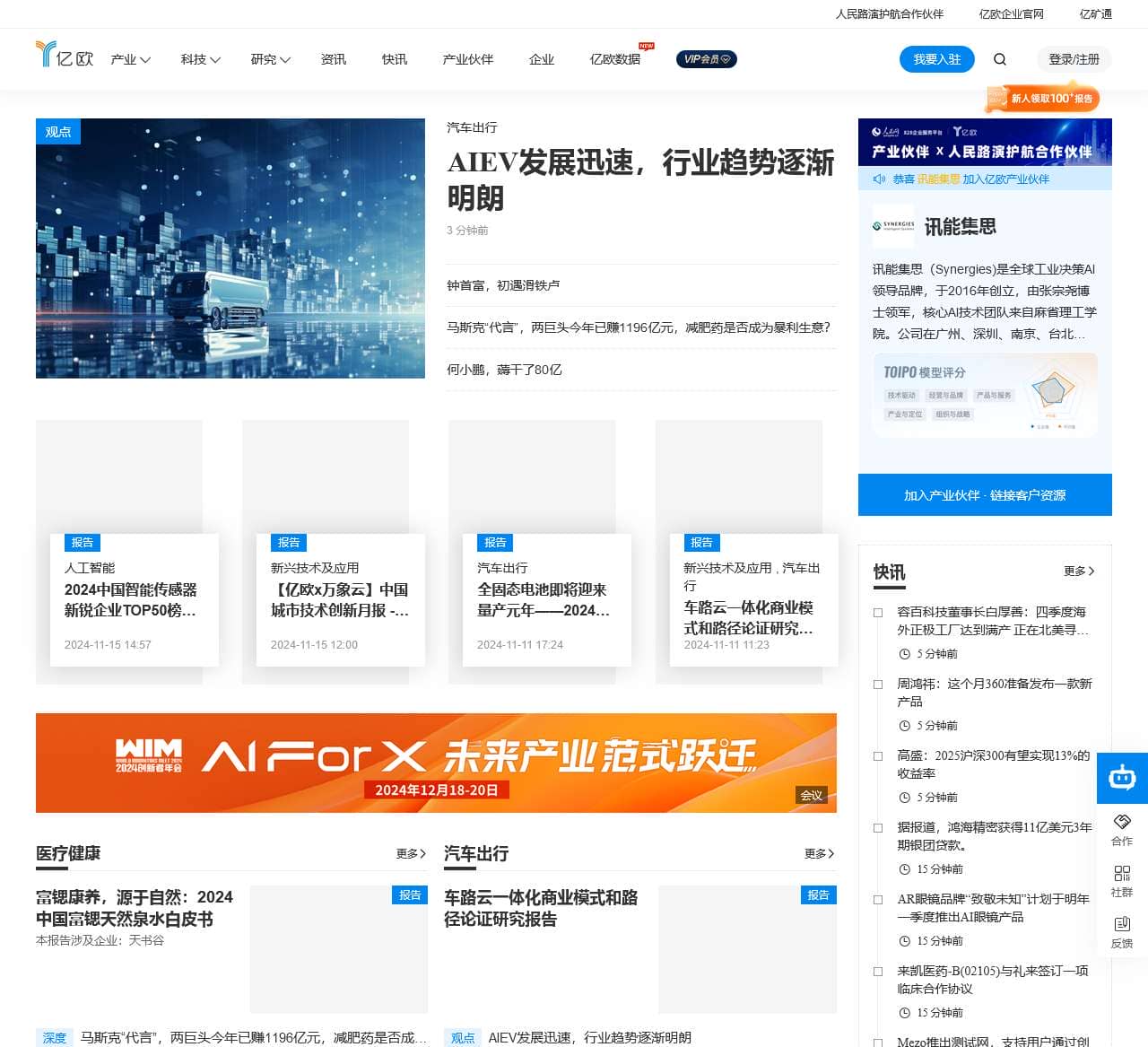Viewport: 1148px width, 1047px height.
Task: Open news AR眼镜品牌"致敬未知"计划
Action: pyautogui.click(x=994, y=908)
